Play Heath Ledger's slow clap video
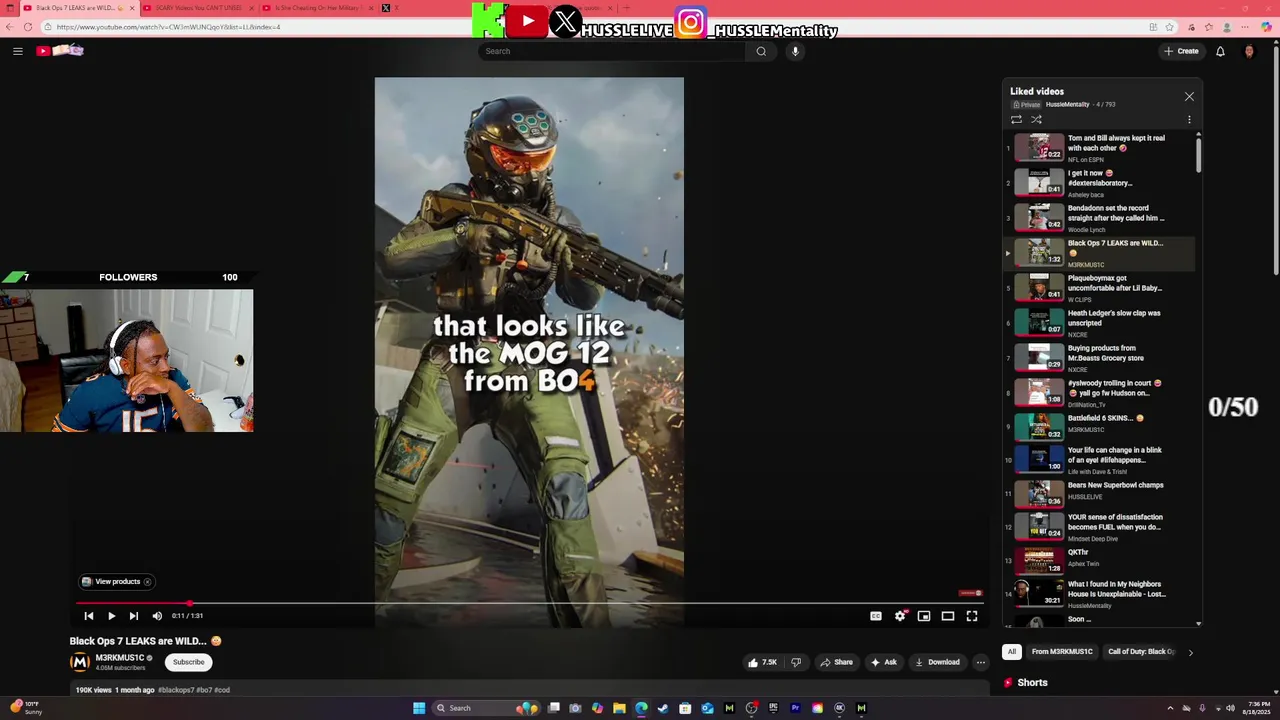 pos(1100,323)
